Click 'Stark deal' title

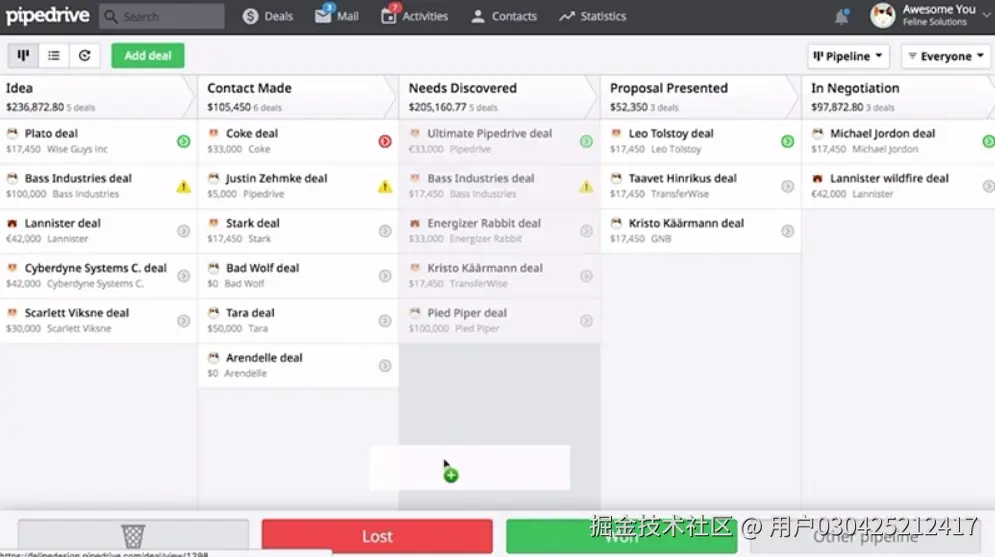(253, 223)
